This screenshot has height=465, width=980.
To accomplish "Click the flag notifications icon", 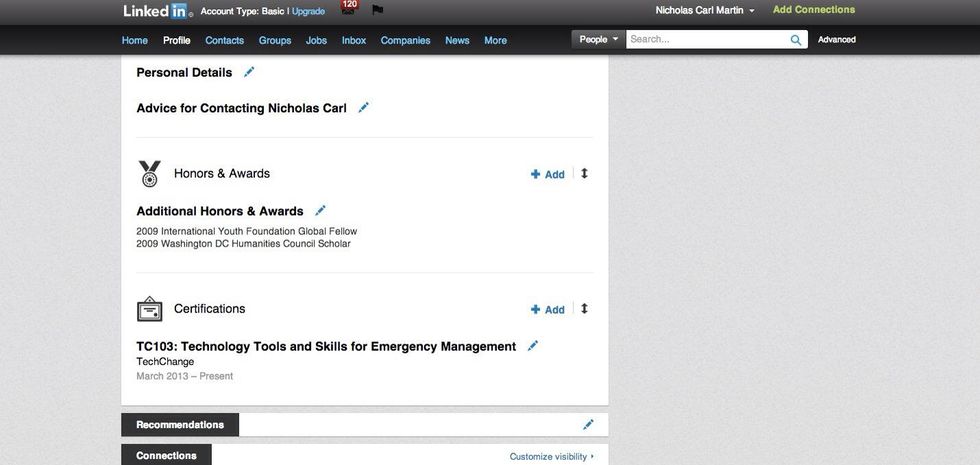I will (x=377, y=11).
